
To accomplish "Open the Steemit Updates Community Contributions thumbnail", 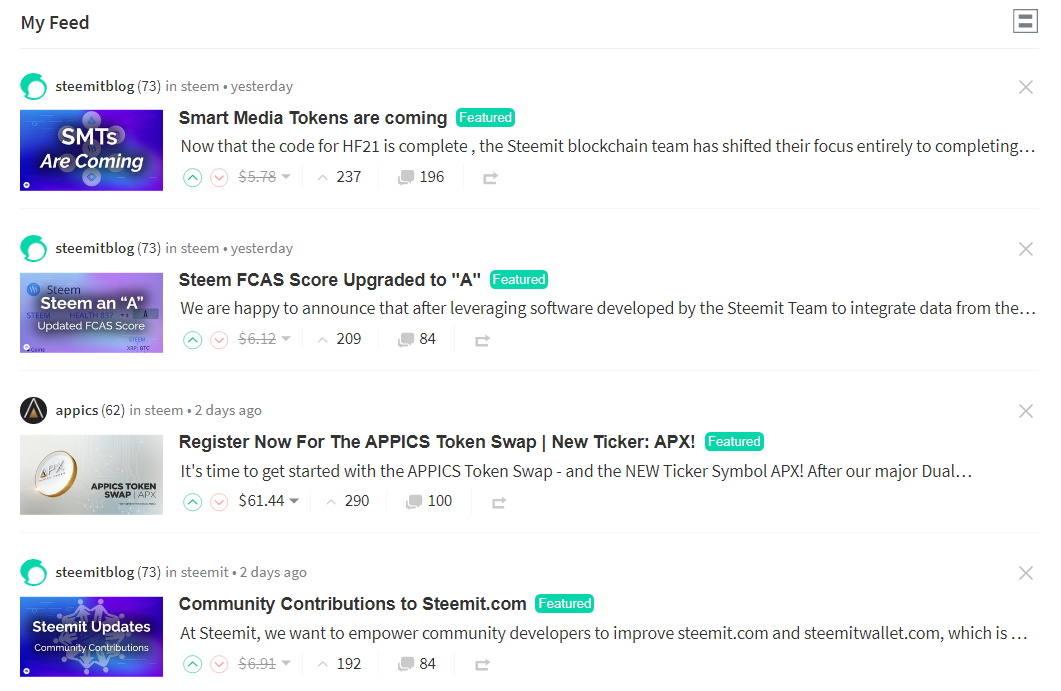I will (x=91, y=637).
